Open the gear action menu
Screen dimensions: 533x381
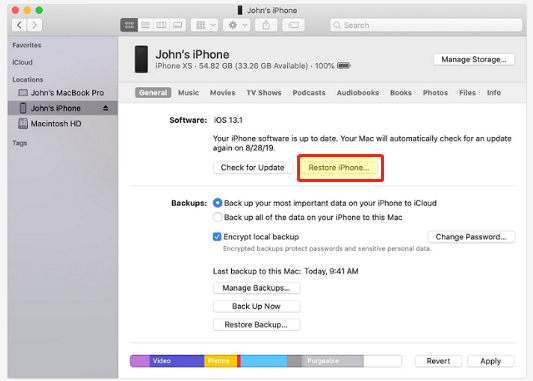pos(237,25)
